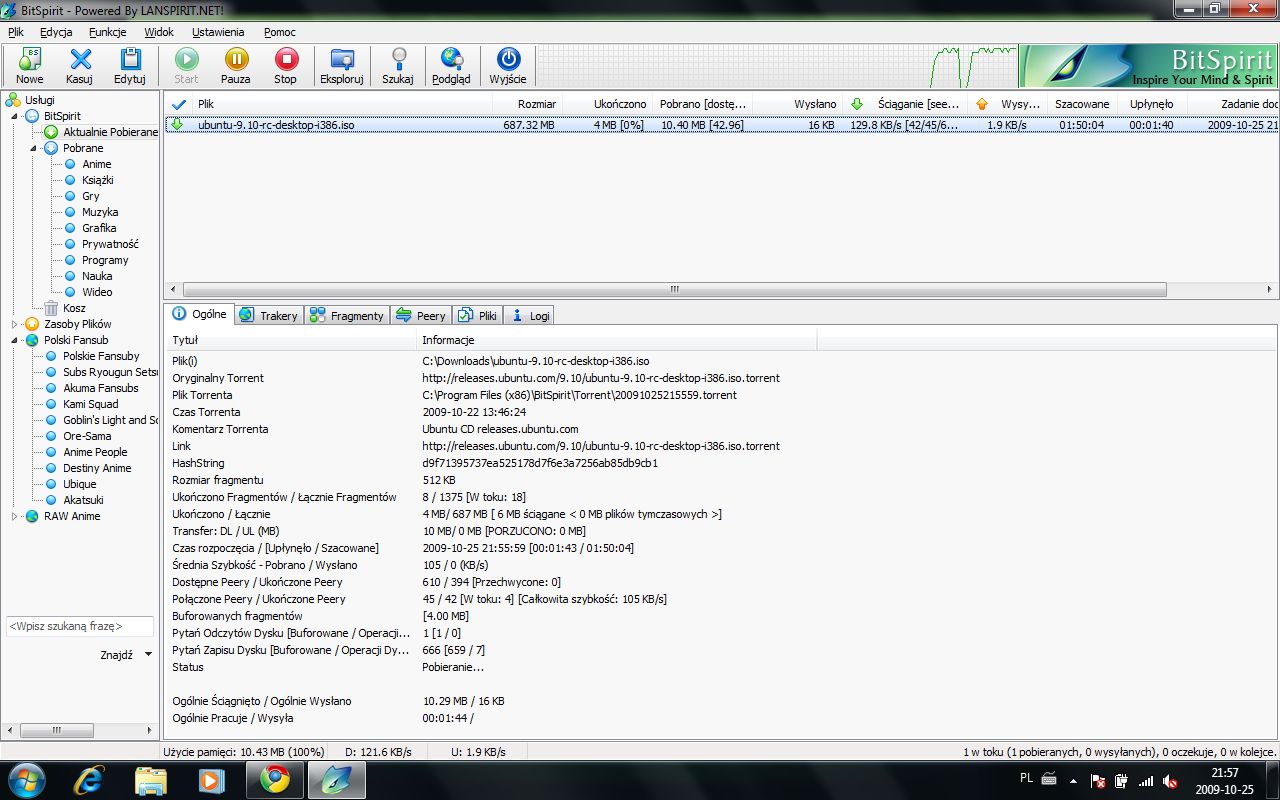Sort by the Ukończono column header
This screenshot has height=800, width=1280.
pos(606,103)
